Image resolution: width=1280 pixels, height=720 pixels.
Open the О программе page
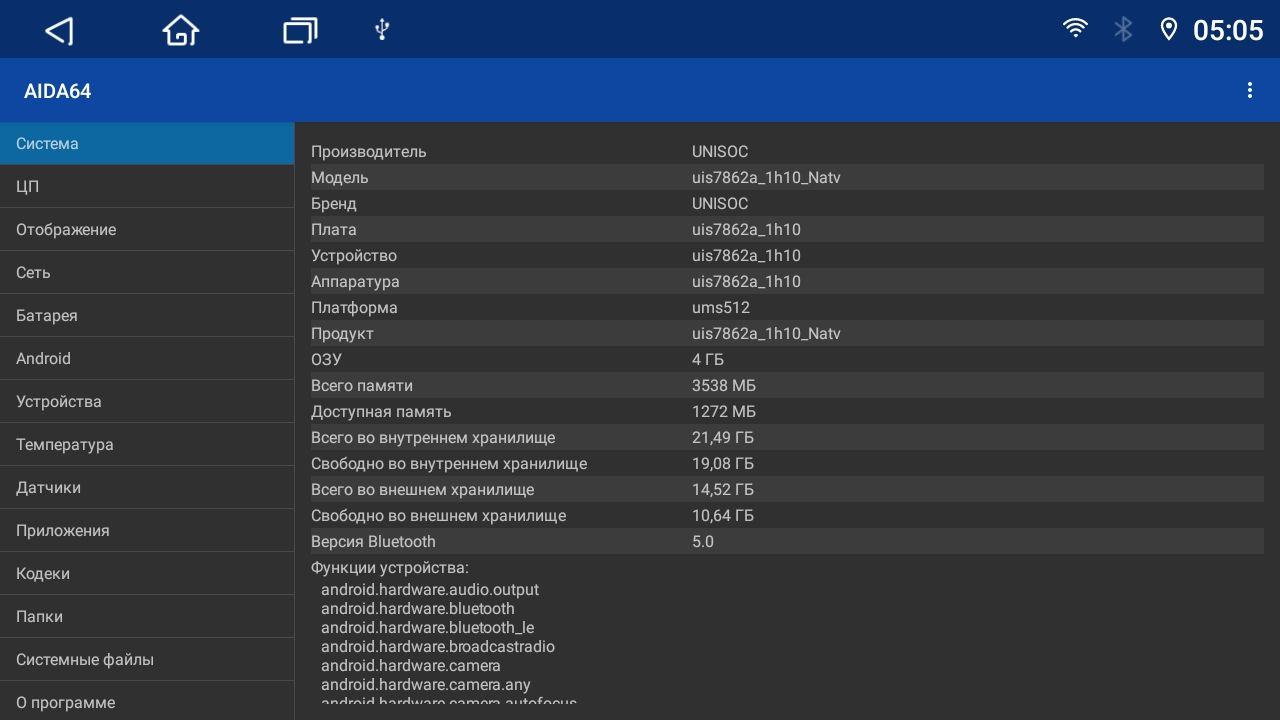pyautogui.click(x=147, y=702)
